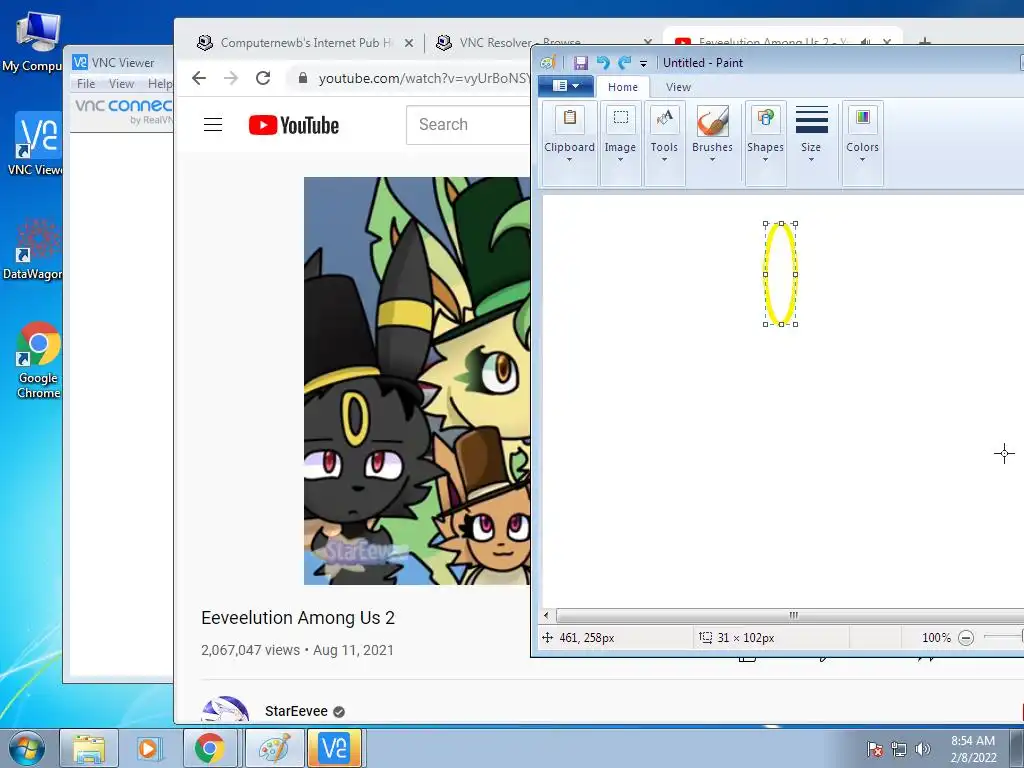Click the StarEevee channel avatar

pyautogui.click(x=225, y=710)
